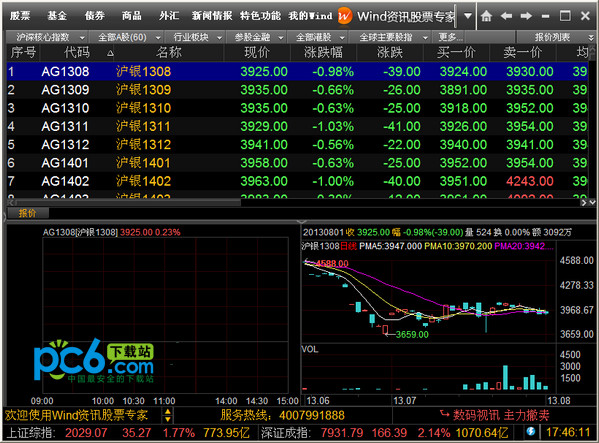Screen dimensions: 599x443
Task: Sort by 序号 column header
Action: coord(23,52)
